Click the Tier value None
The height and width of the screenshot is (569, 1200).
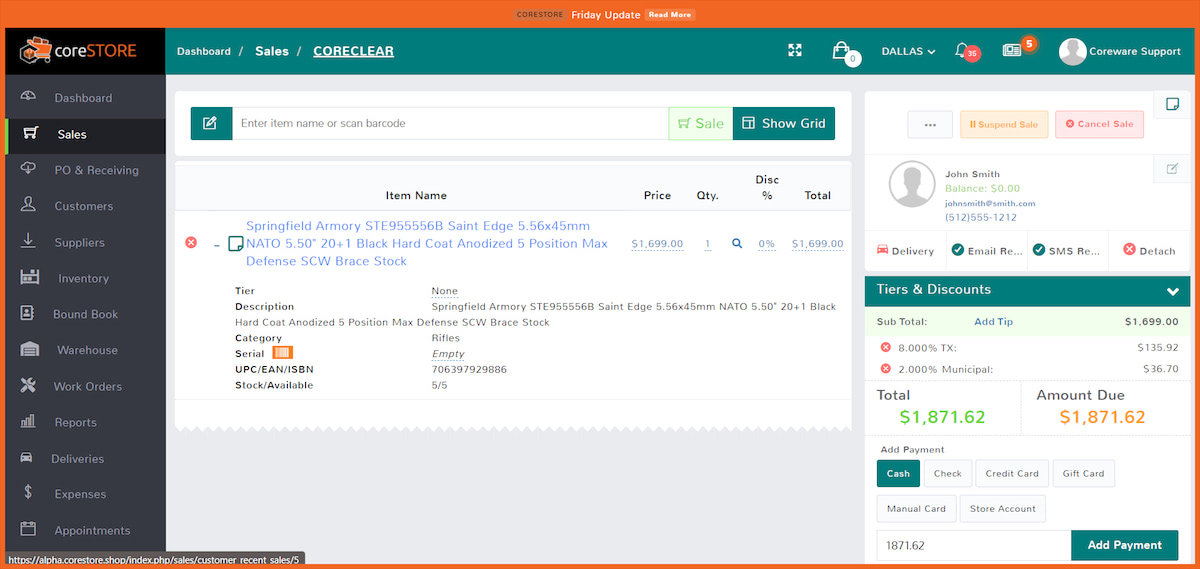coord(445,291)
